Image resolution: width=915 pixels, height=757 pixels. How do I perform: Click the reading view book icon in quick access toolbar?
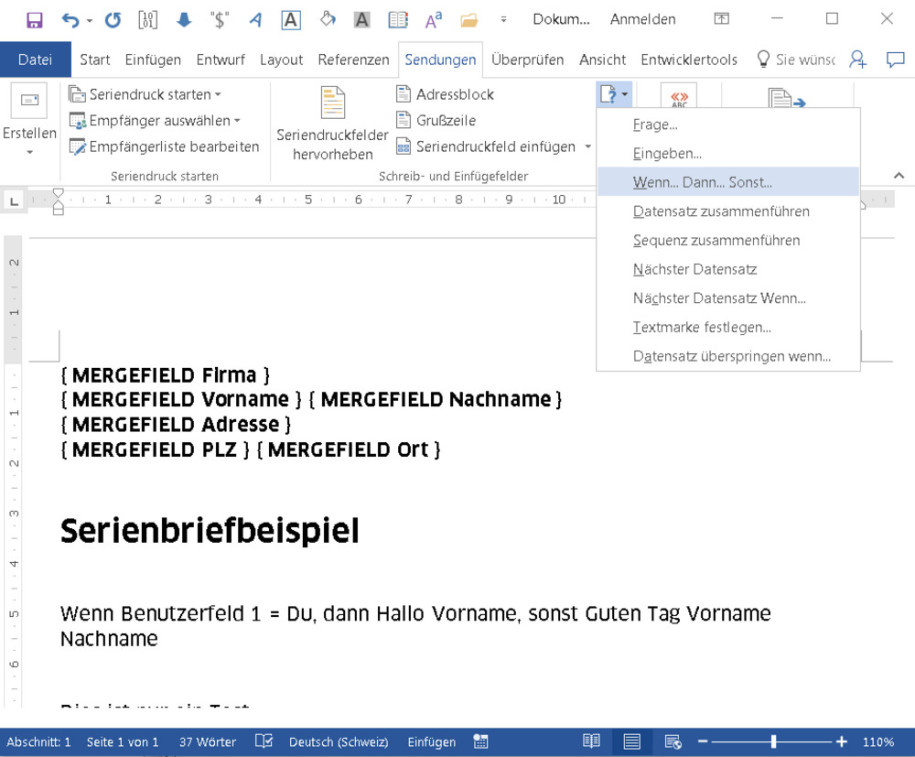pos(398,20)
